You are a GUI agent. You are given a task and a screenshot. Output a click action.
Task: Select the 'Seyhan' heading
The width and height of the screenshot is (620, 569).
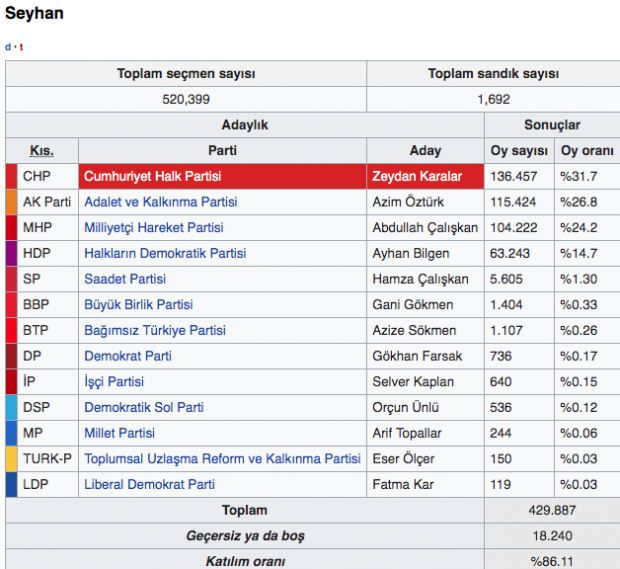pyautogui.click(x=34, y=13)
